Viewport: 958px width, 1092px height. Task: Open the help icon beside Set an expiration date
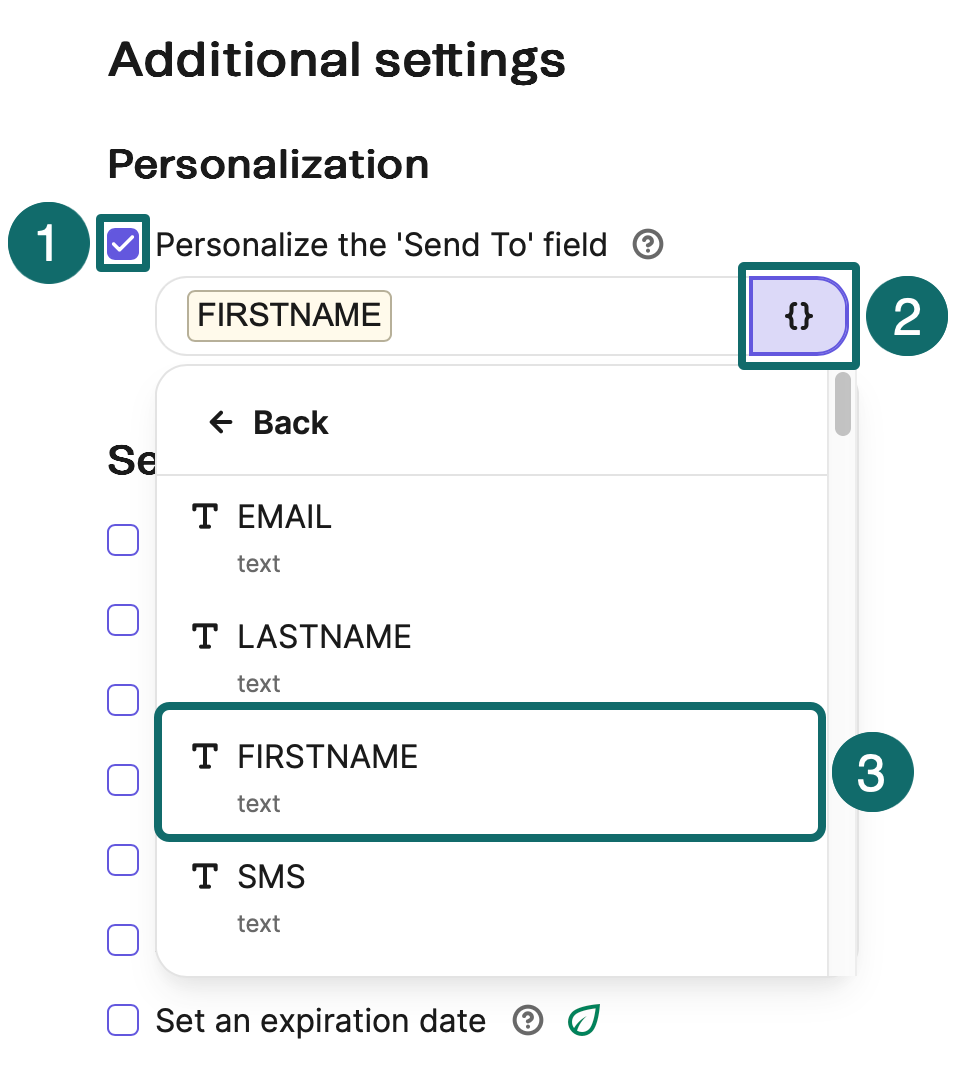[527, 1021]
